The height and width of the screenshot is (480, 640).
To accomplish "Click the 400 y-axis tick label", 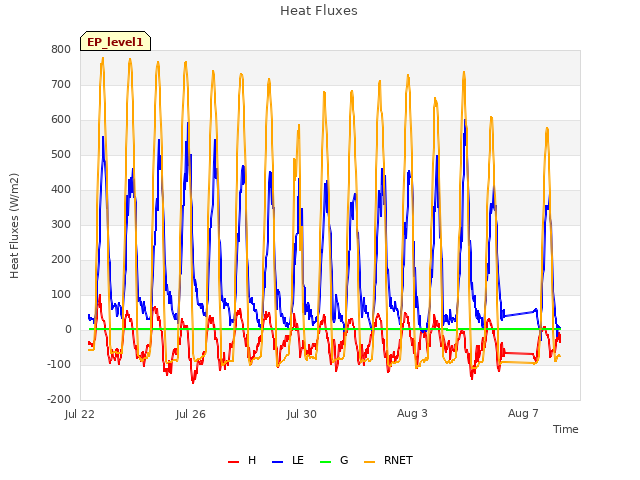I will (61, 189).
